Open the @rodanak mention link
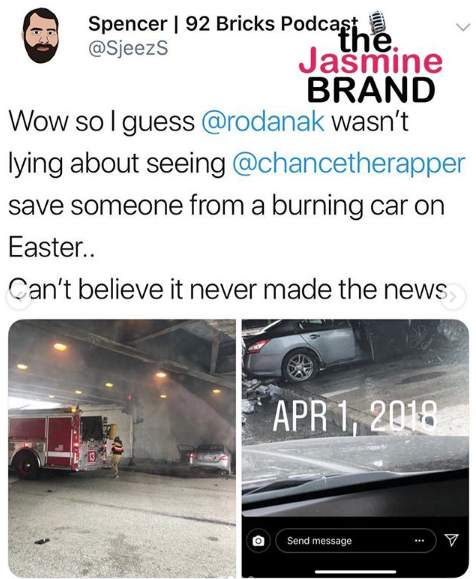The image size is (476, 579). click(263, 121)
